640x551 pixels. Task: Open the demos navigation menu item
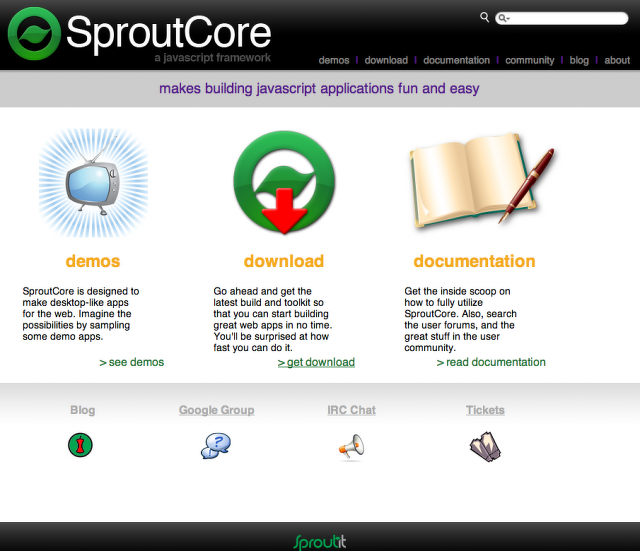pos(334,60)
